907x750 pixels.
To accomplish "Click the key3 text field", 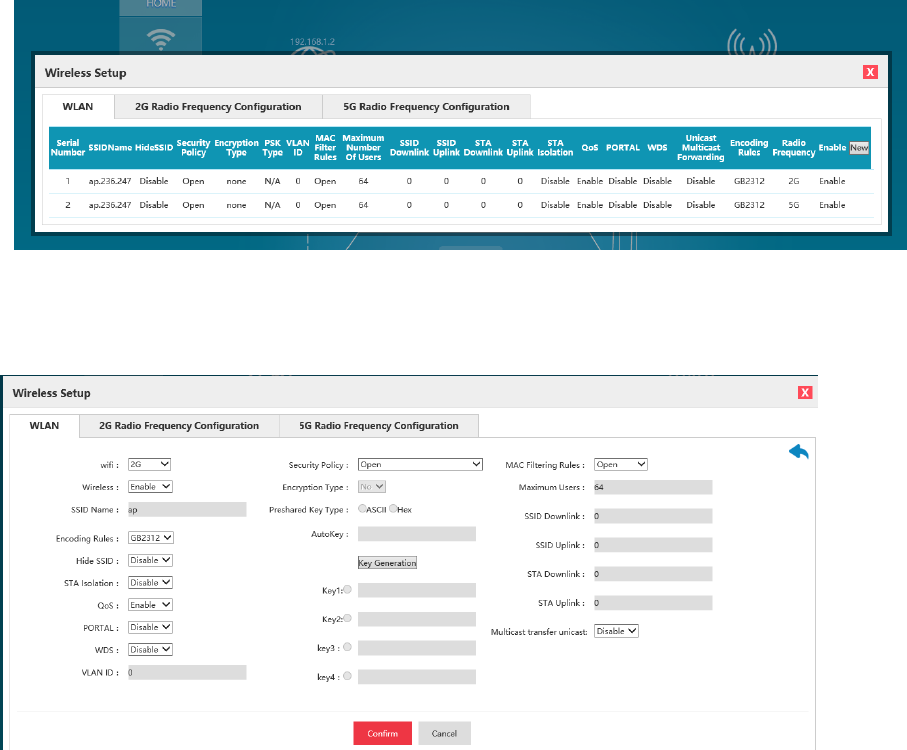I will point(416,648).
